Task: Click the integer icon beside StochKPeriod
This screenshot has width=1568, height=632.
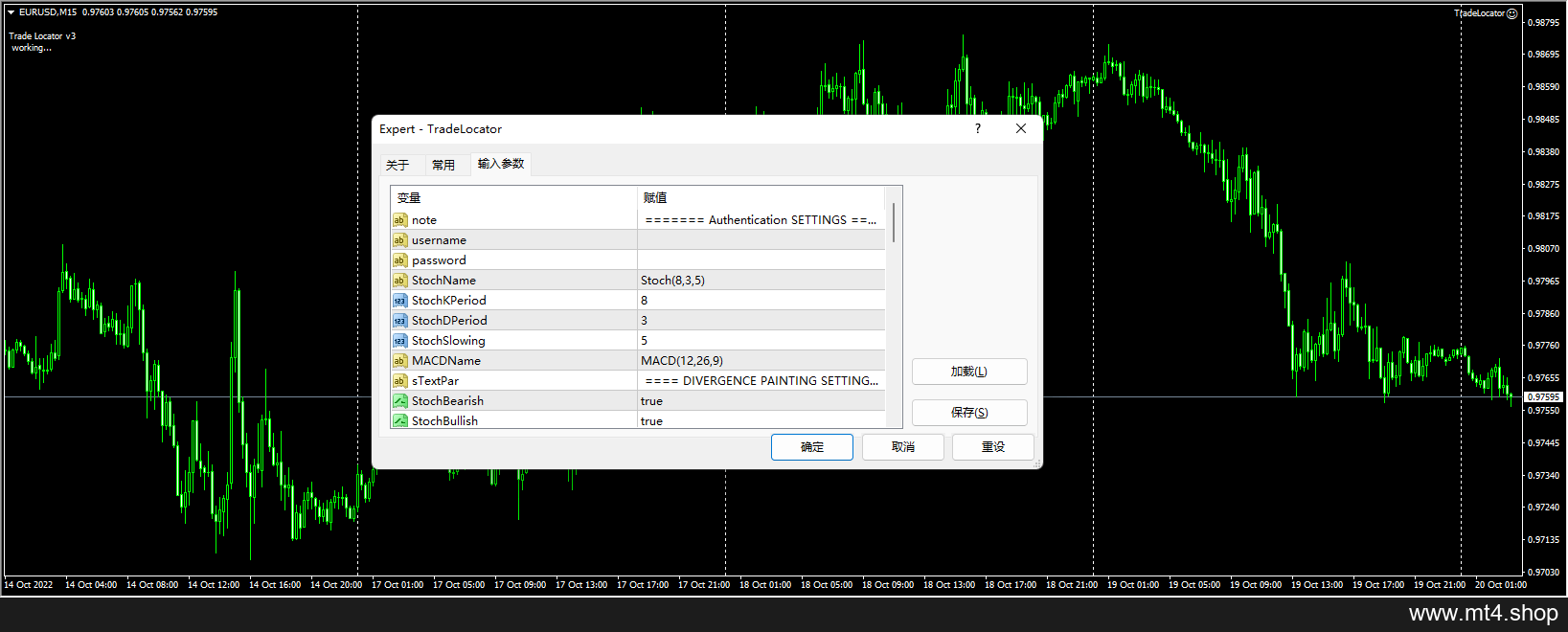Action: [399, 301]
